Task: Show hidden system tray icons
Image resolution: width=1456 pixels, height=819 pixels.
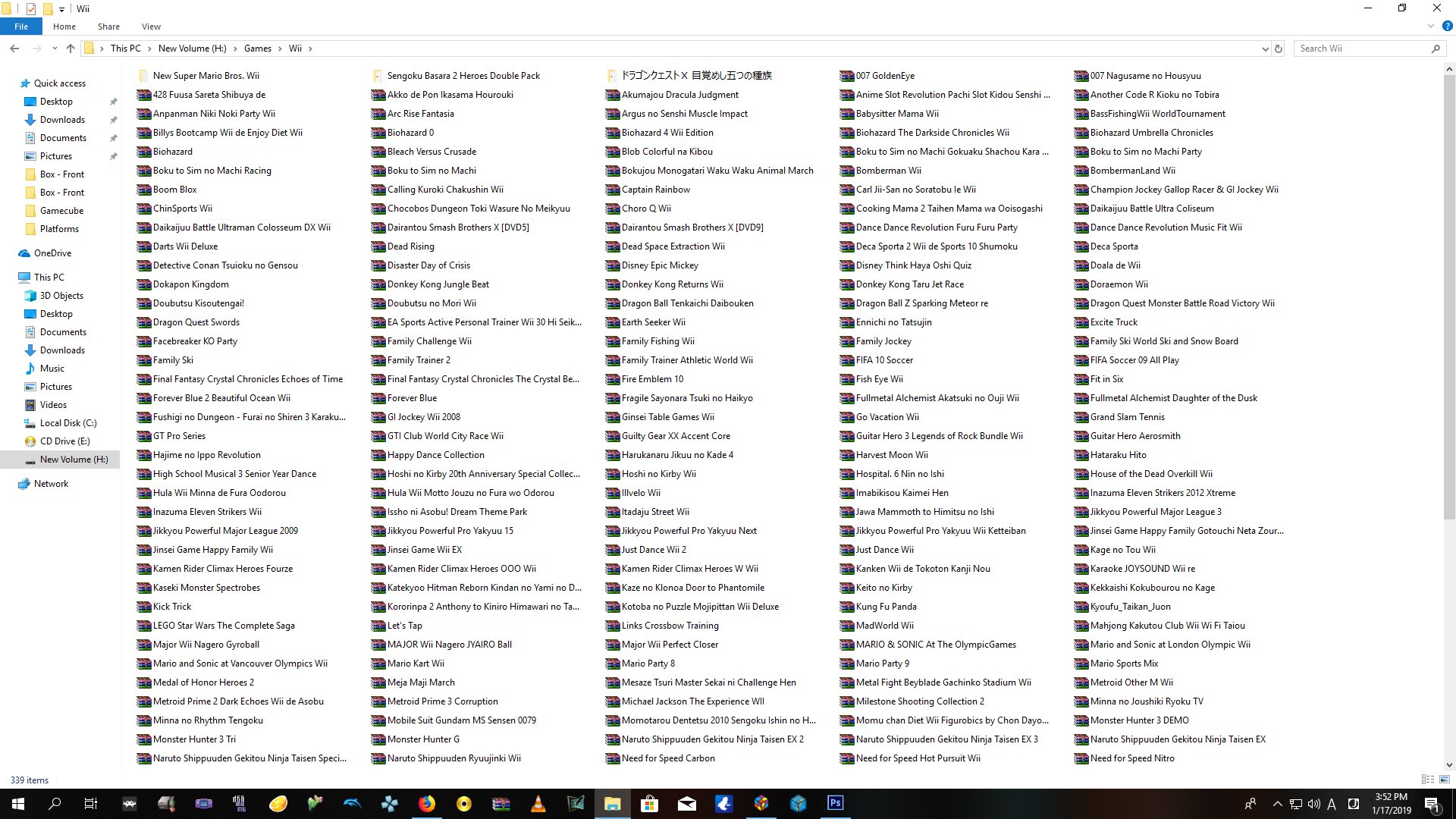Action: 1277,804
